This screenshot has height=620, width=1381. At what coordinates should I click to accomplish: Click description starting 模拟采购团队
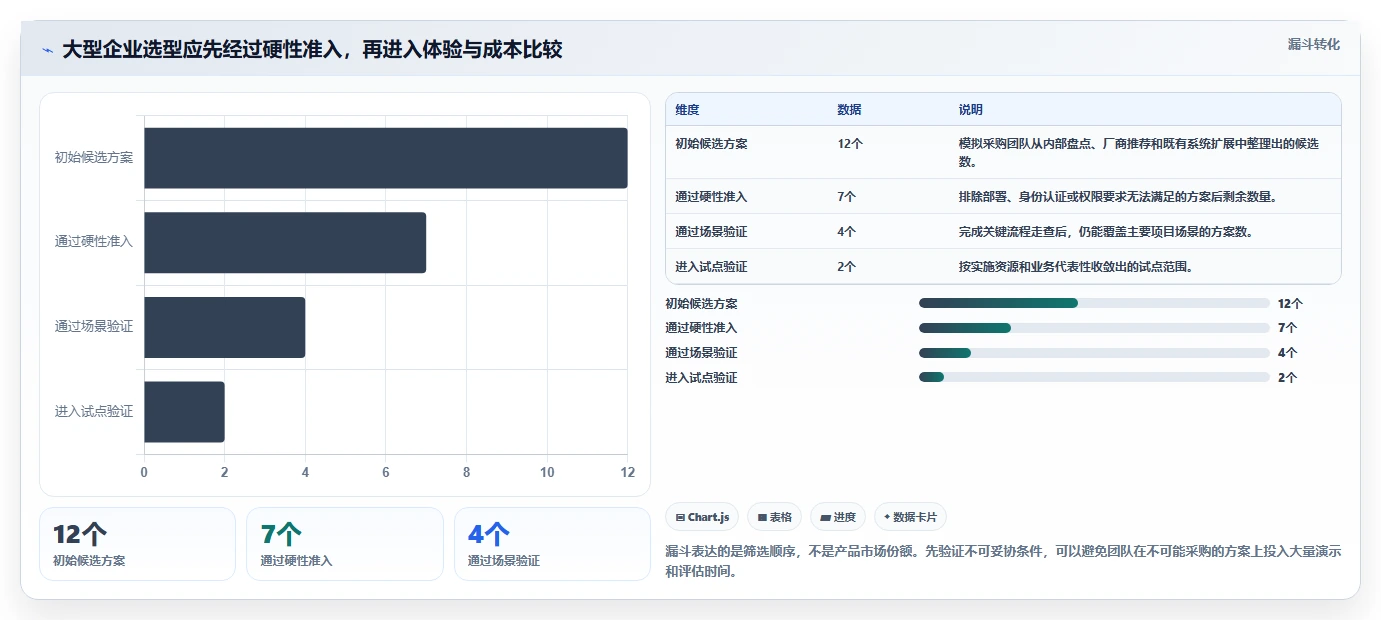[x=1139, y=152]
